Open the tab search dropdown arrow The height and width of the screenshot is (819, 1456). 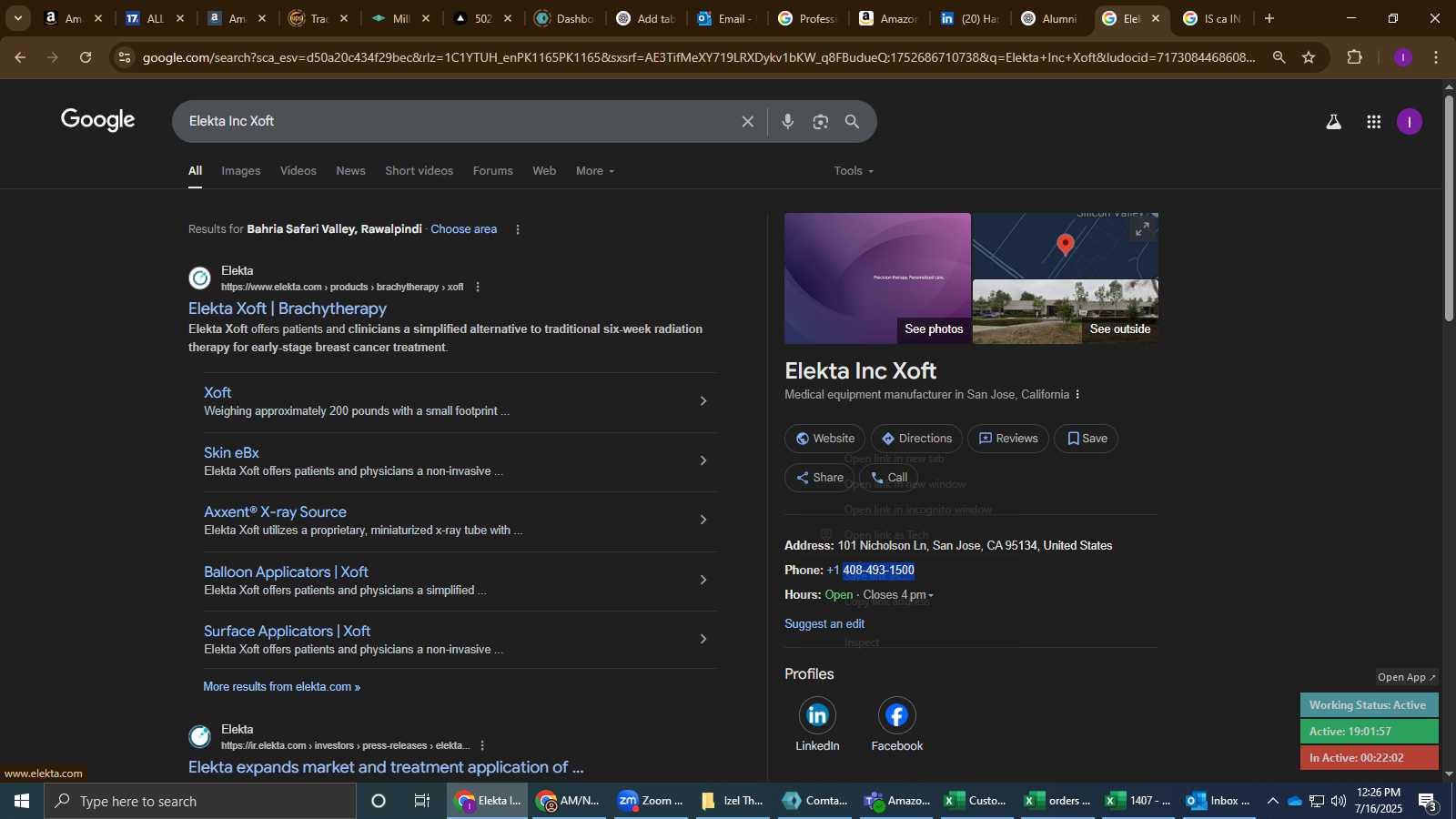[17, 18]
